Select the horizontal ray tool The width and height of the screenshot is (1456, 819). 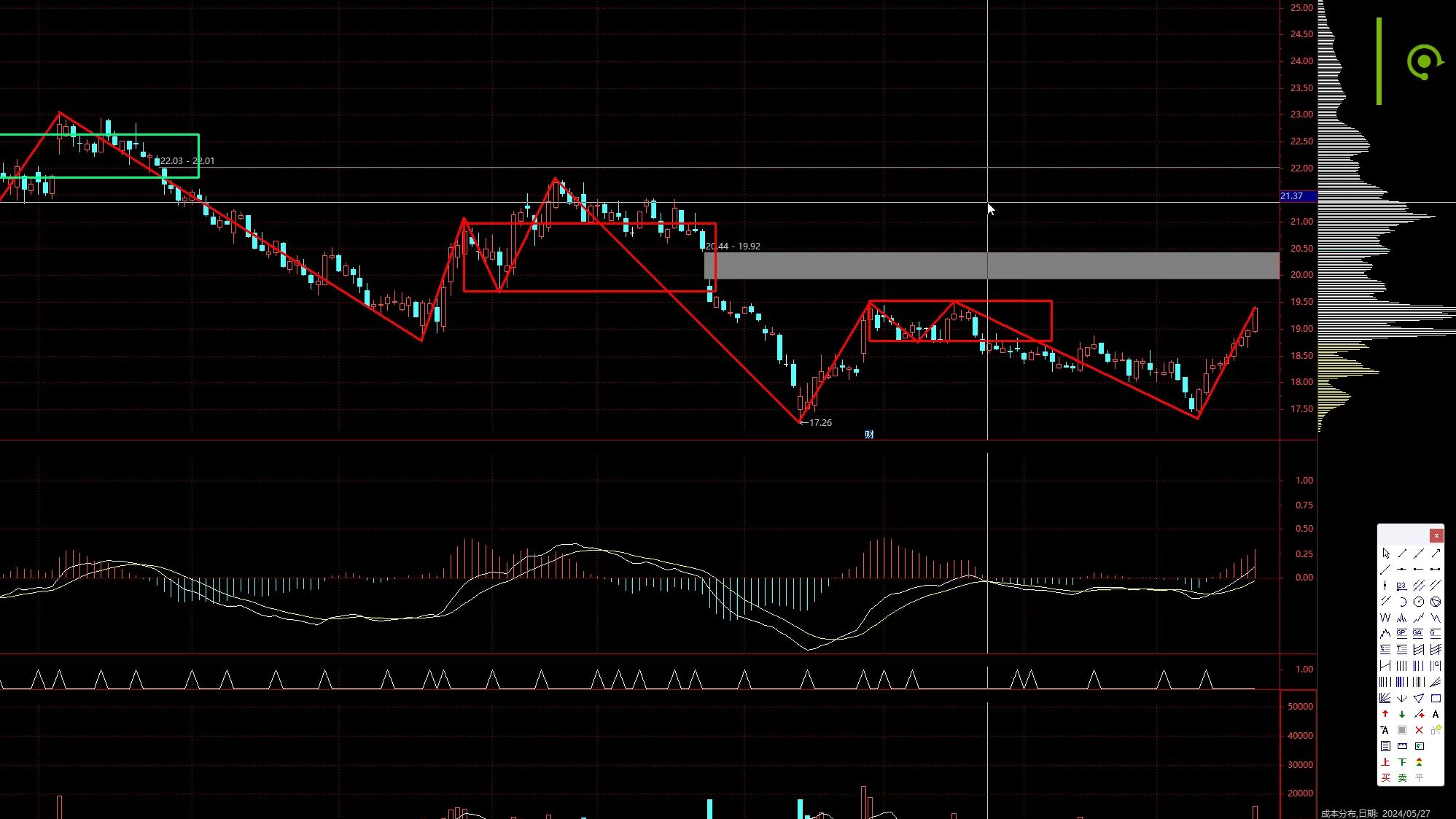pyautogui.click(x=1419, y=569)
